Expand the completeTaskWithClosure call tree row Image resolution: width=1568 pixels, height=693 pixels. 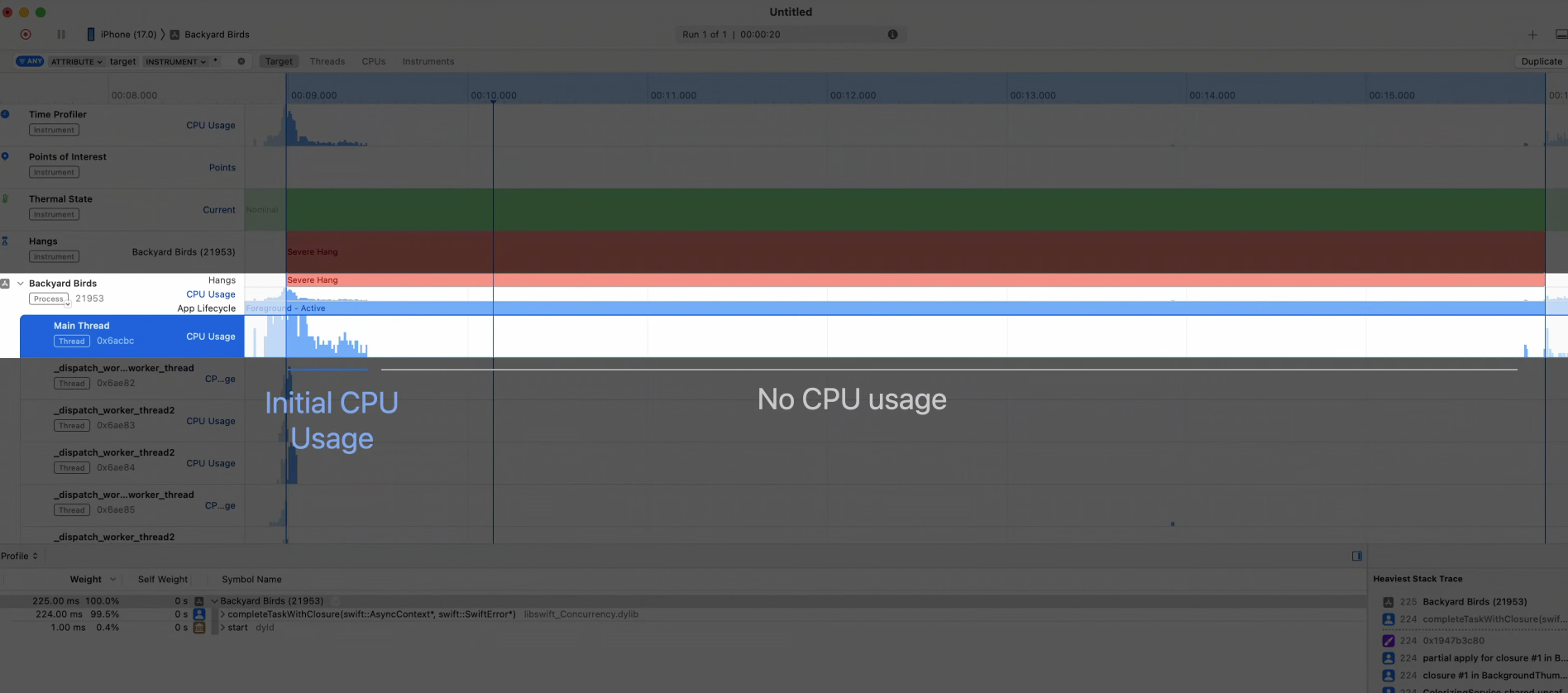point(222,614)
